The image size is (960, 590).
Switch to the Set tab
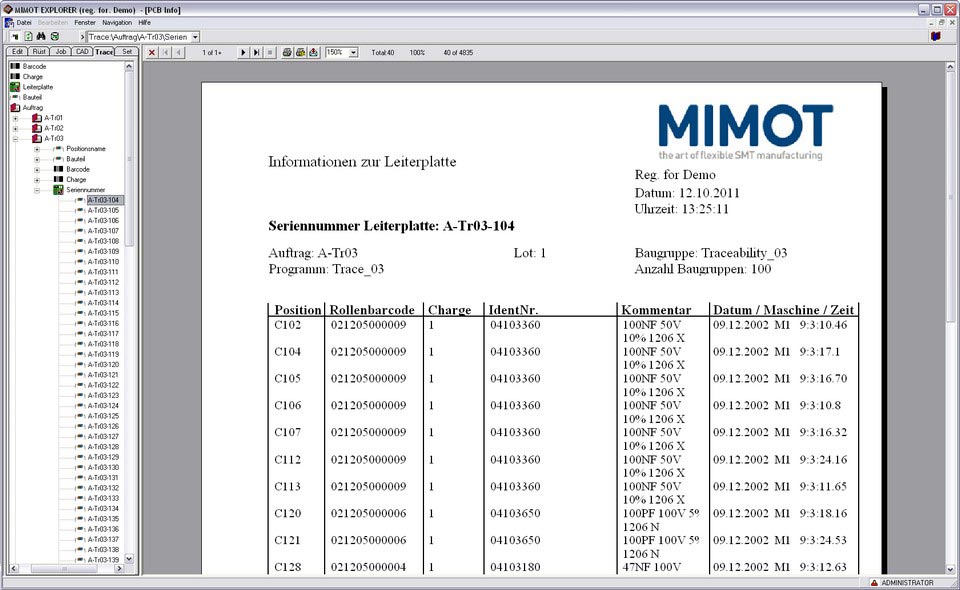[x=127, y=51]
